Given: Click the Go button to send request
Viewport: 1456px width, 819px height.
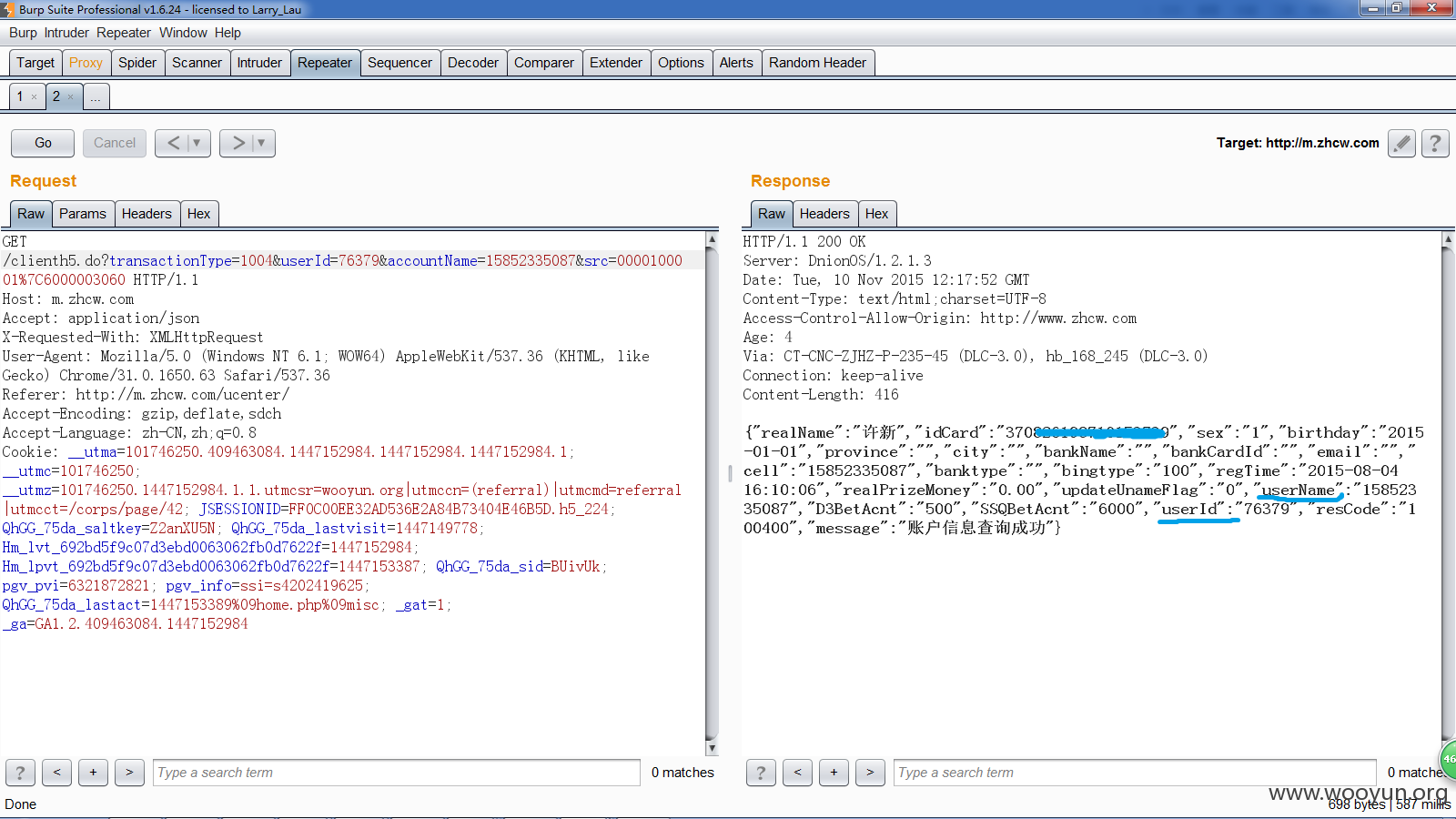Looking at the screenshot, I should (43, 143).
